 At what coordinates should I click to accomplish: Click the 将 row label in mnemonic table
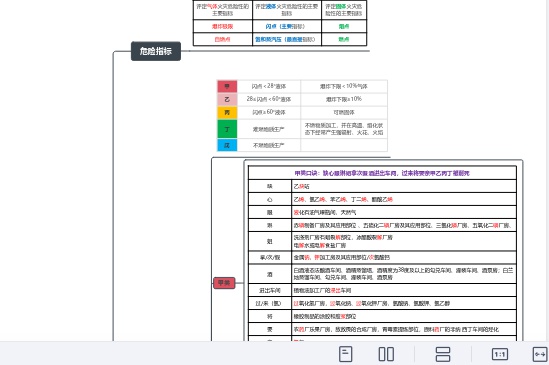pyautogui.click(x=270, y=316)
